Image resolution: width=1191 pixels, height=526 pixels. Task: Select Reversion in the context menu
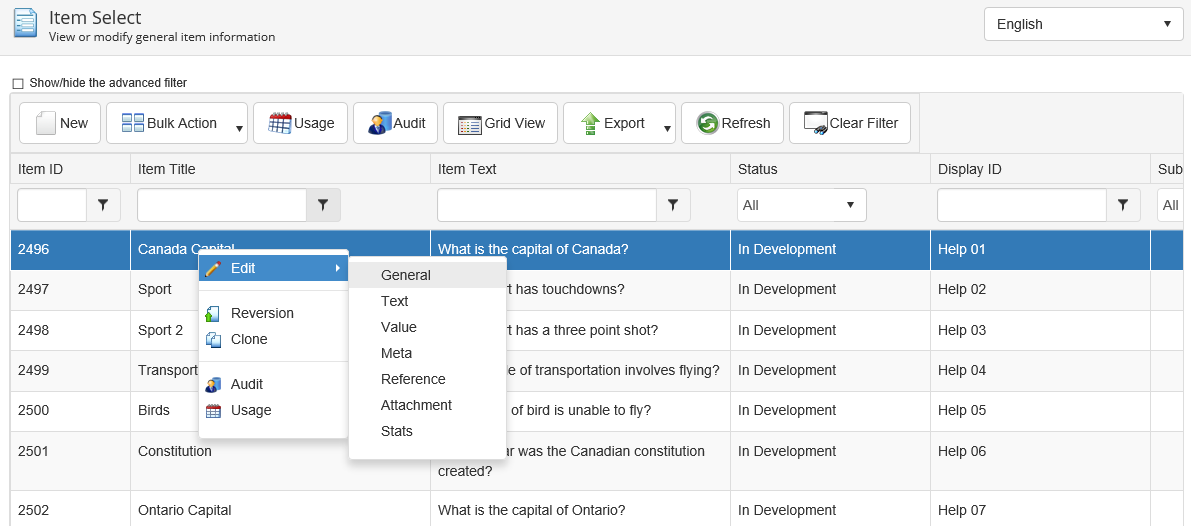pos(262,313)
